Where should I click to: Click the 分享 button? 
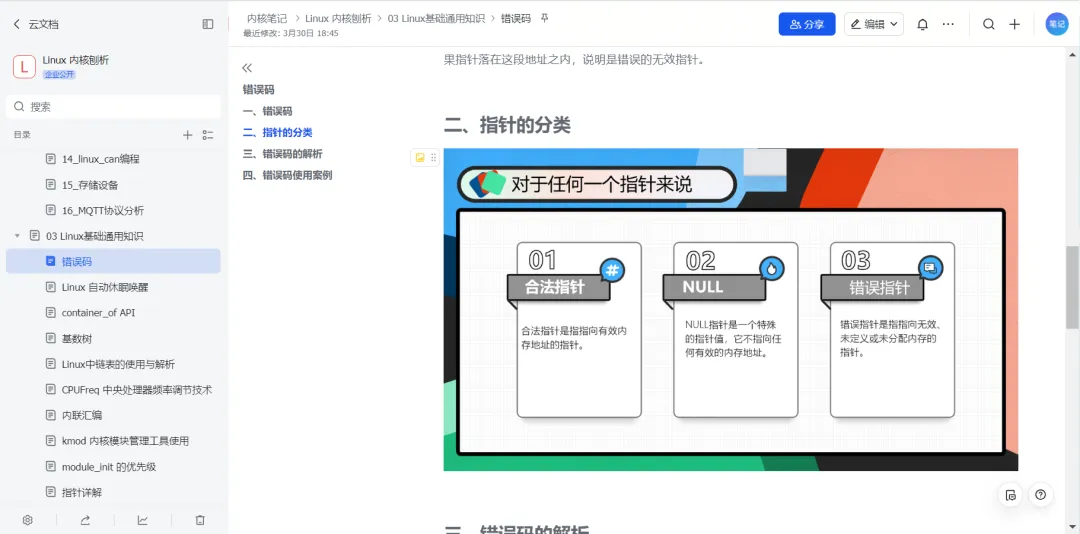click(x=807, y=24)
